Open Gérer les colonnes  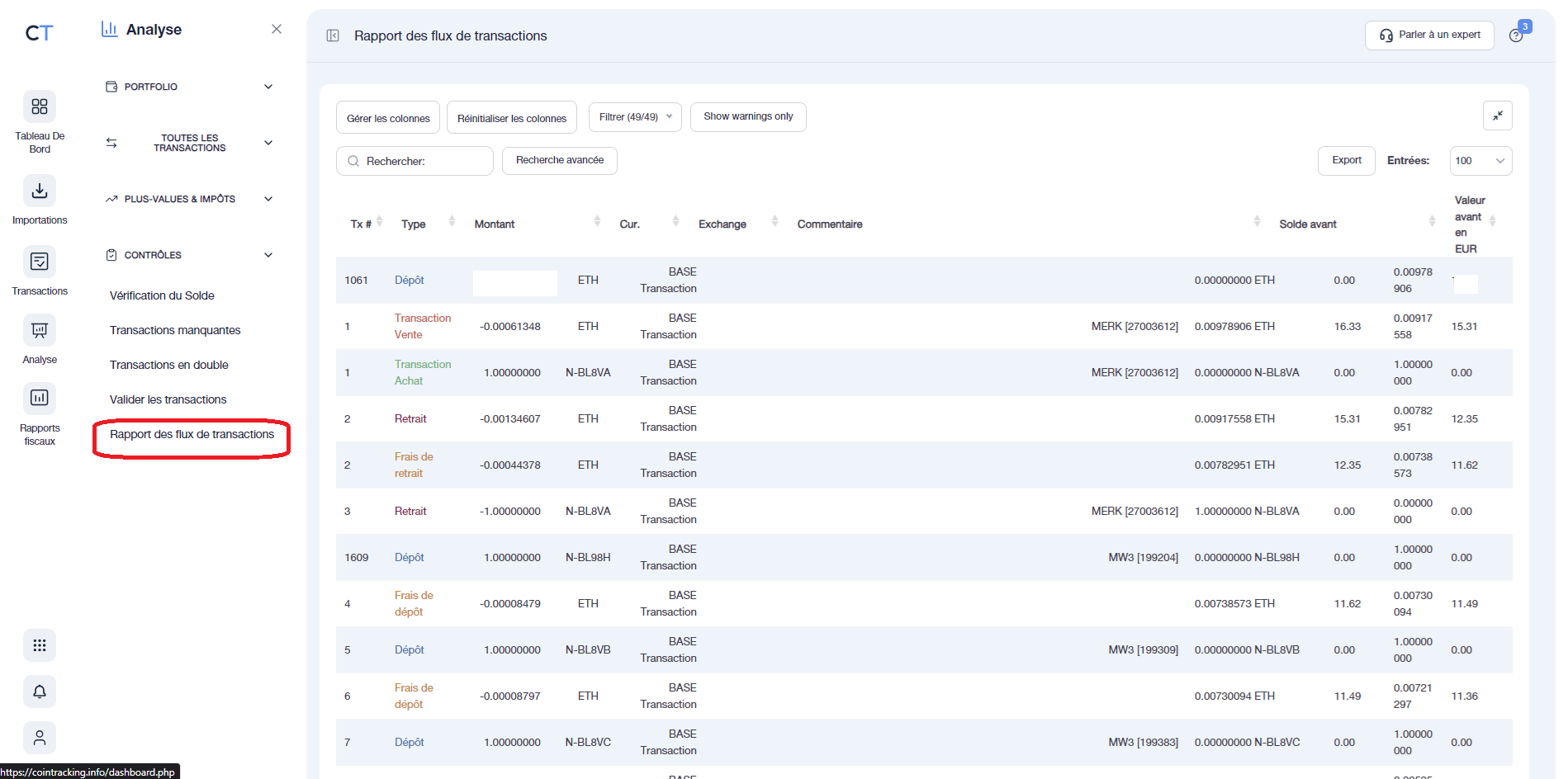pyautogui.click(x=387, y=117)
